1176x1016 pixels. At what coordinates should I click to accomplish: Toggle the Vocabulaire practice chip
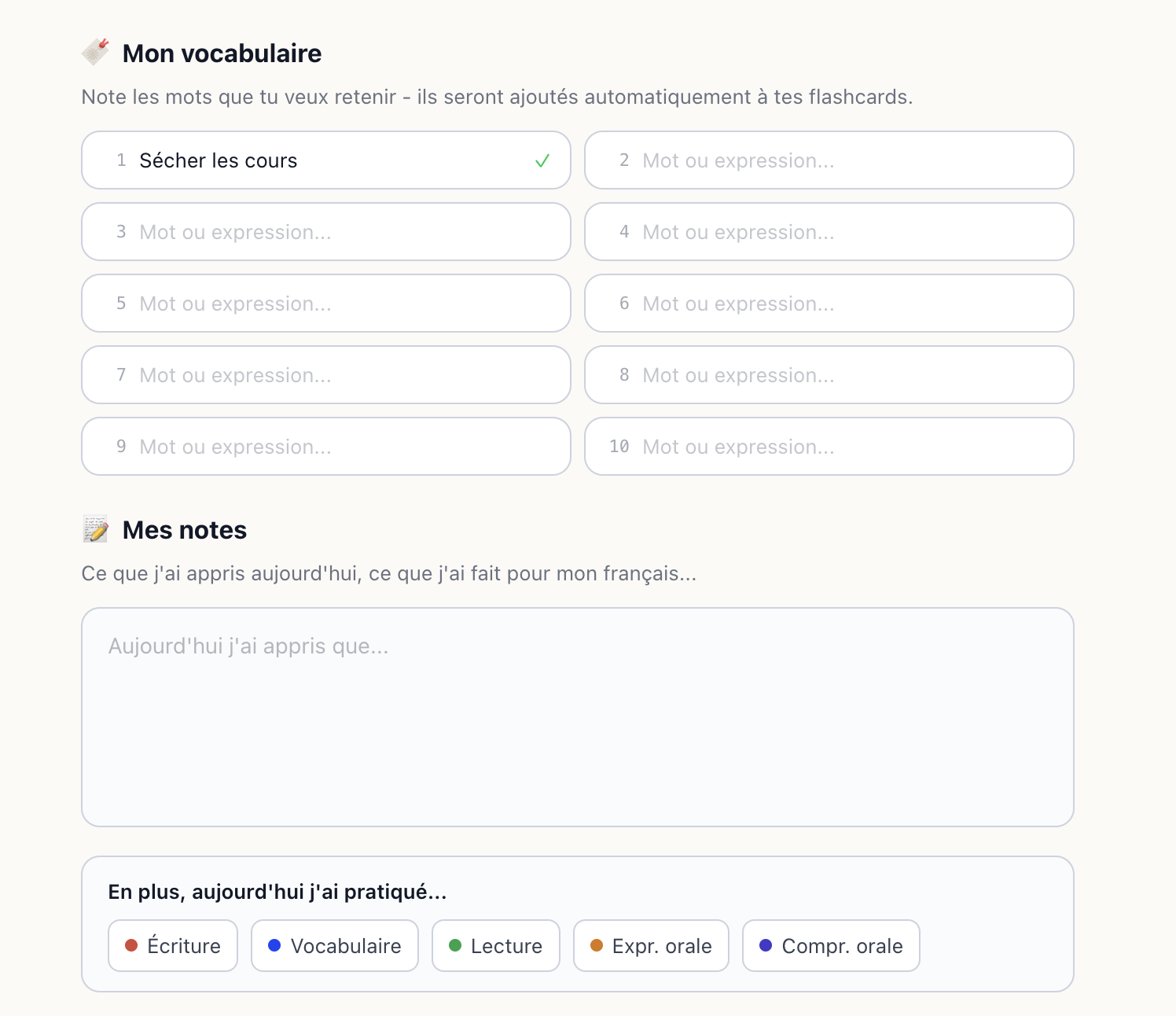tap(335, 945)
